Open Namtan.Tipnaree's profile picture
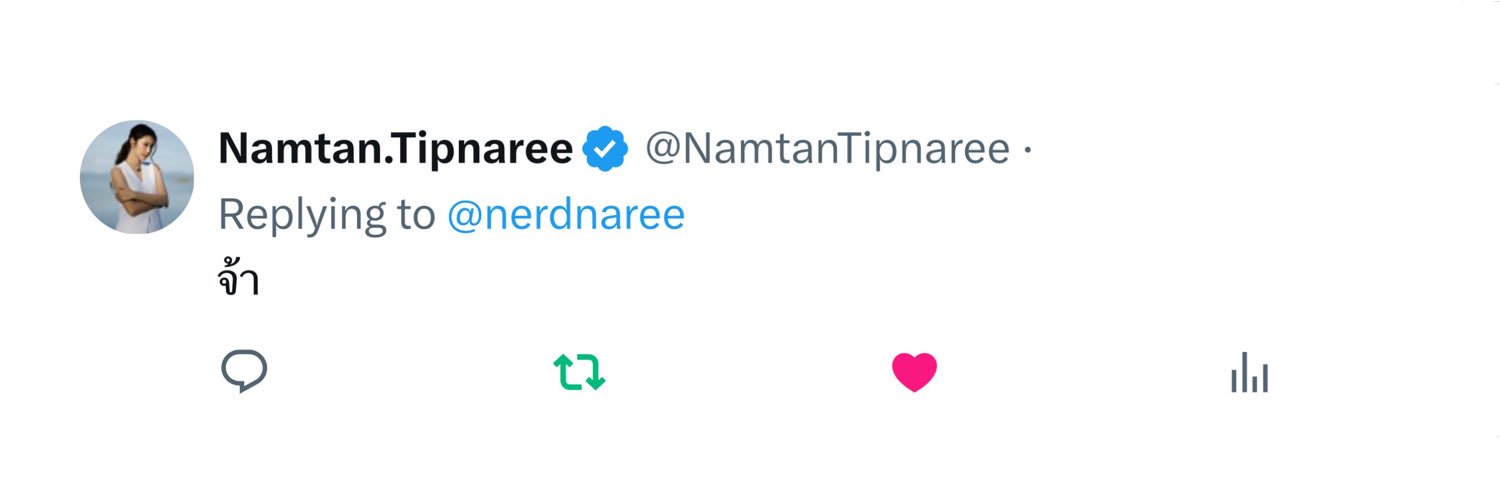Image resolution: width=1500 pixels, height=499 pixels. [137, 177]
